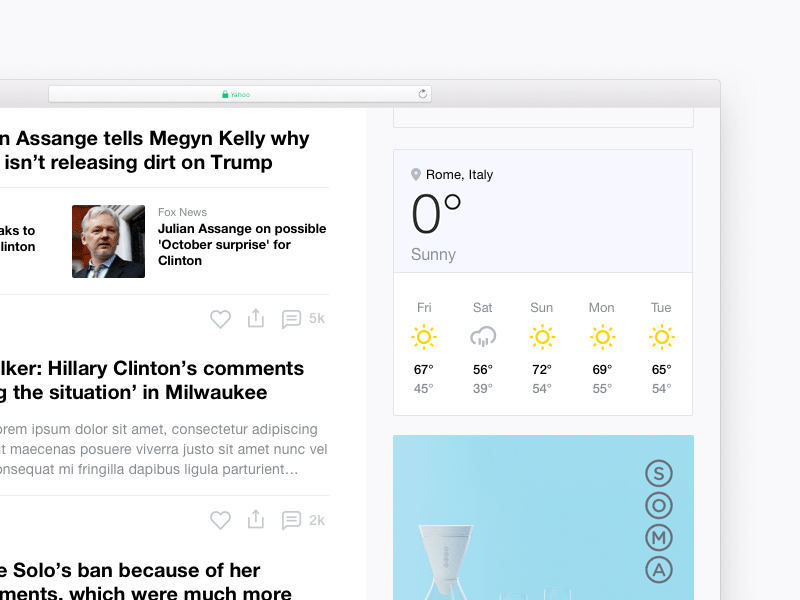Click the location pin next to Rome, Italy
800x600 pixels.
[417, 173]
